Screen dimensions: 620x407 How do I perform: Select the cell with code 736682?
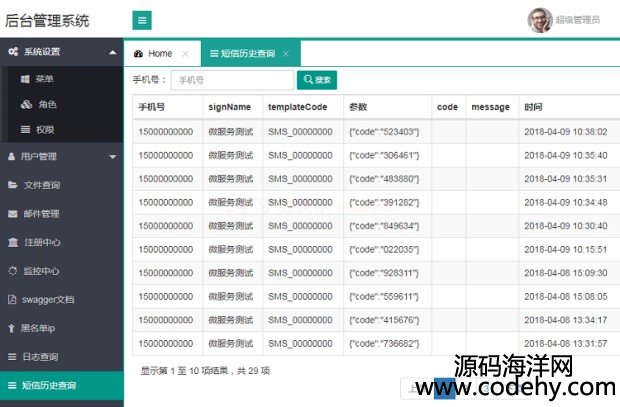pos(387,344)
